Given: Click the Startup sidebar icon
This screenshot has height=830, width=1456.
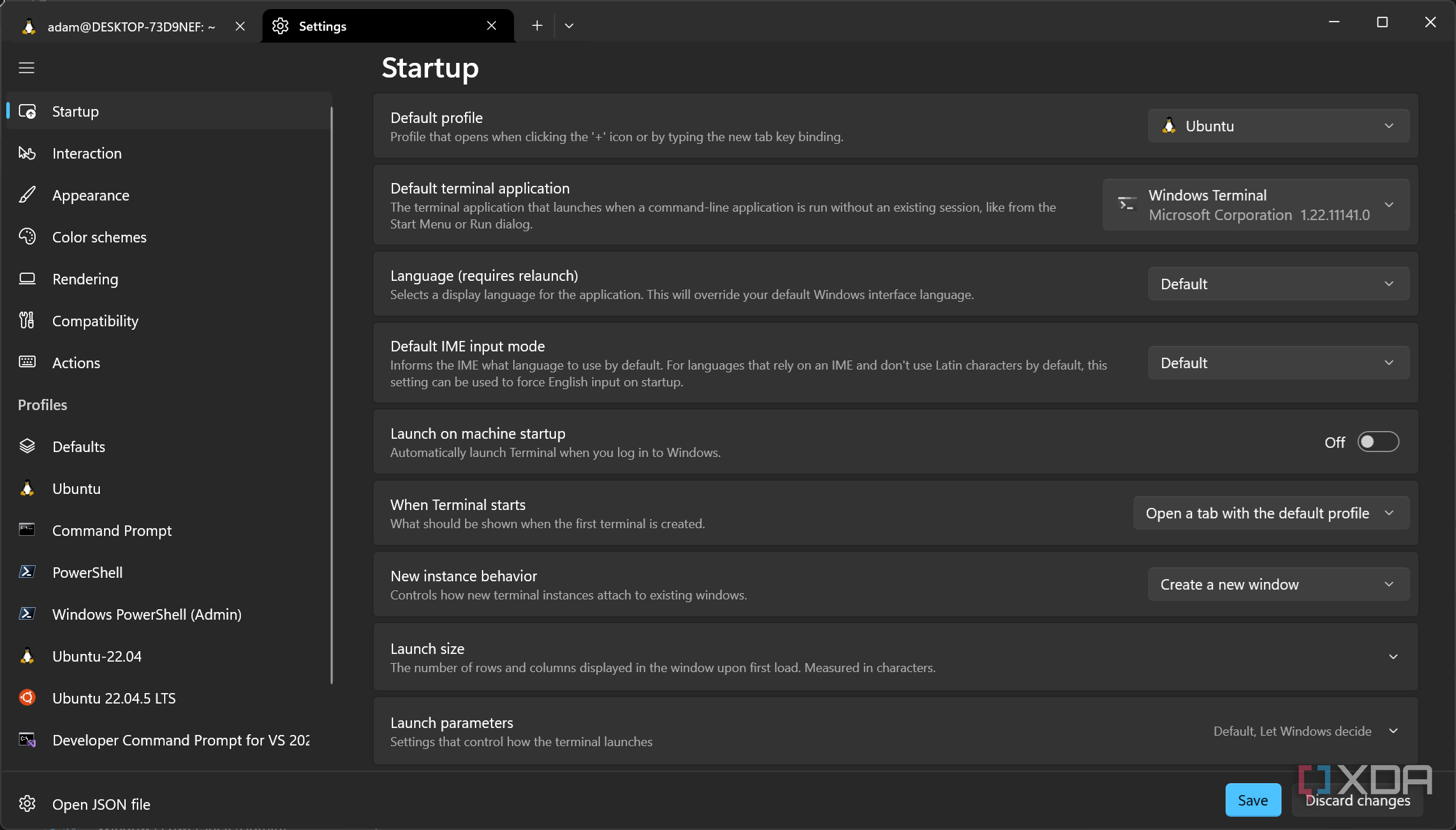Looking at the screenshot, I should [27, 112].
